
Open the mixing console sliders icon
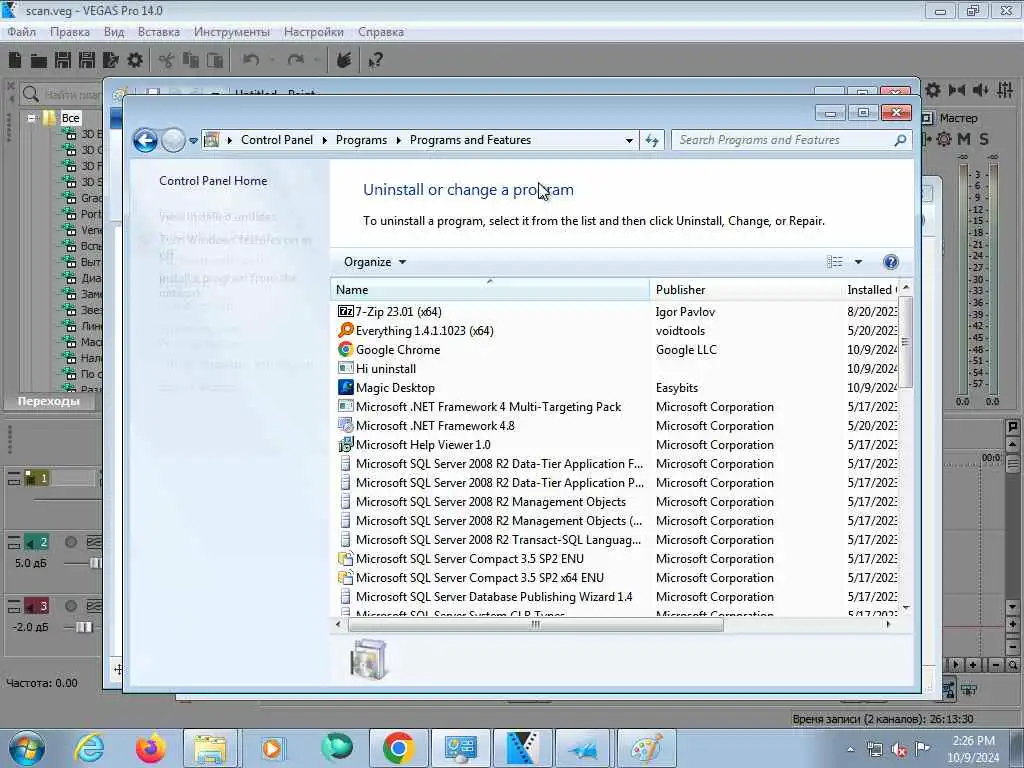tap(1005, 90)
